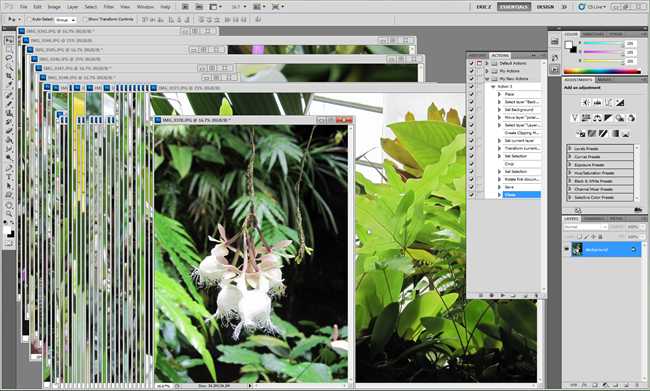The image size is (650, 391).
Task: Expand the My Actions set
Action: coord(487,71)
